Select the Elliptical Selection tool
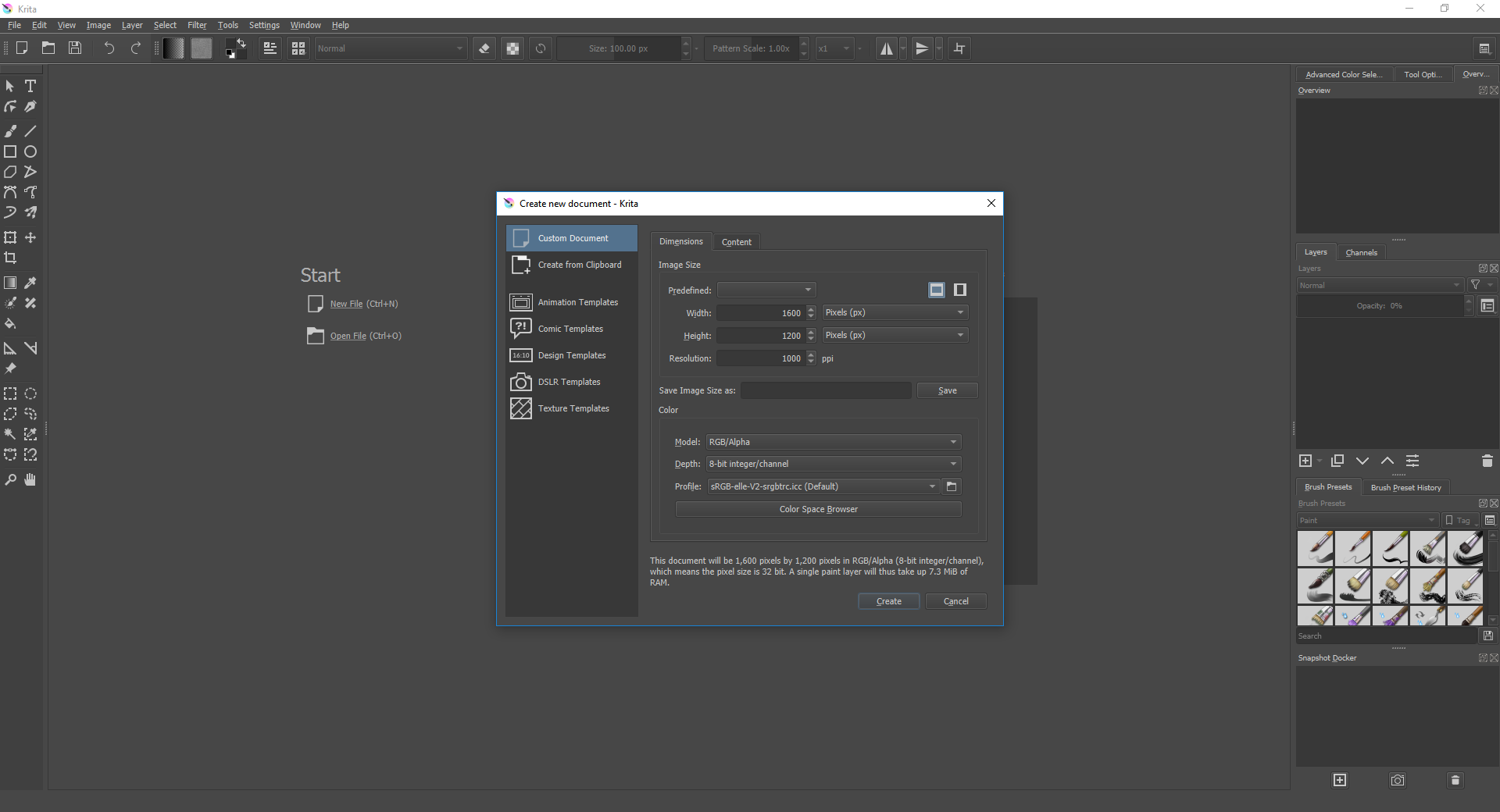 30,394
